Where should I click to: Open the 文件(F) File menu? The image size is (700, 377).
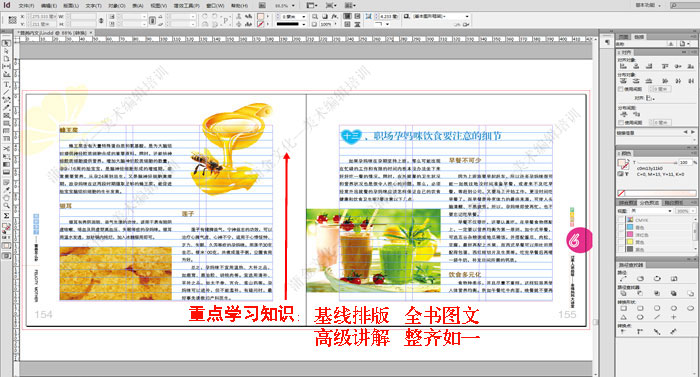[x=26, y=6]
